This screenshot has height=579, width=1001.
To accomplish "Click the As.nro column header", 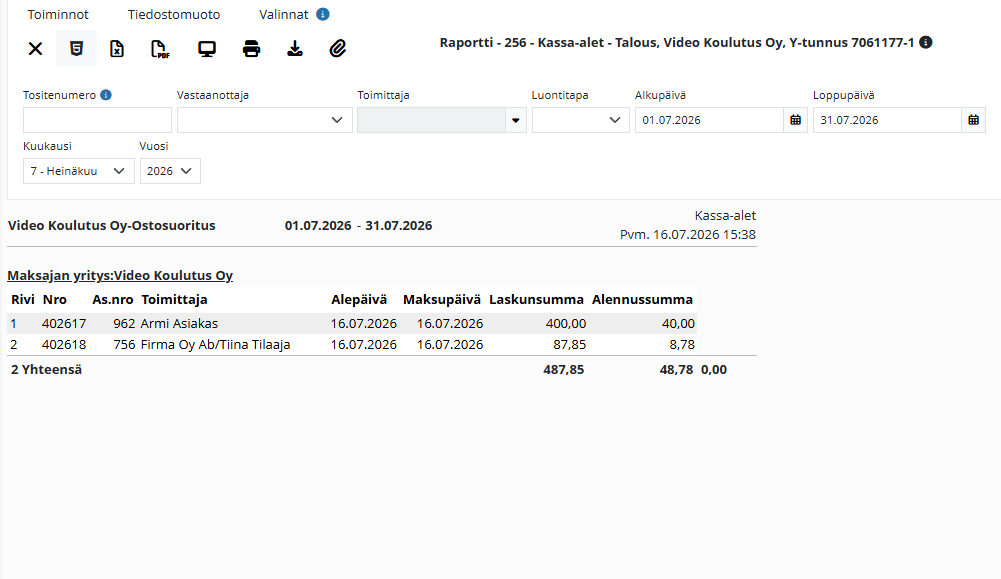I will point(112,299).
